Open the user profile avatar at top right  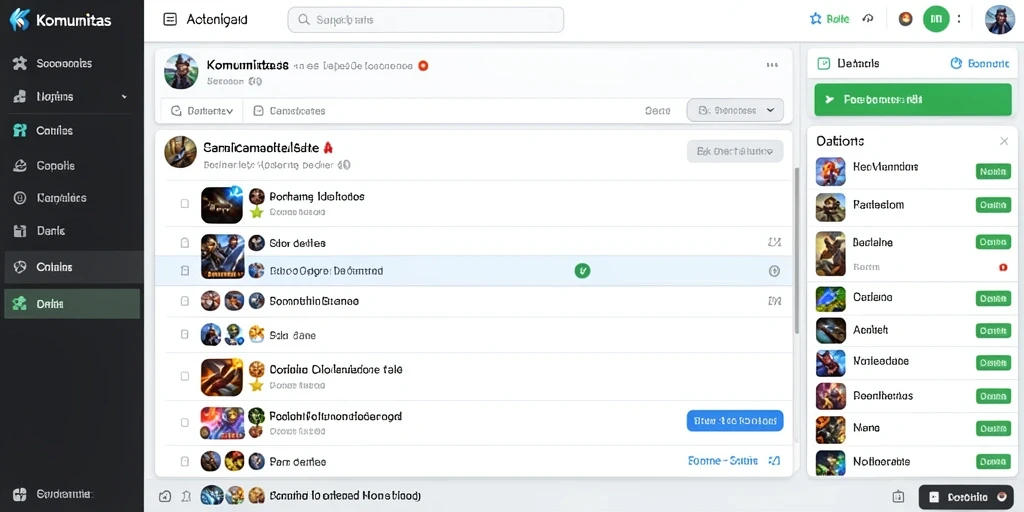[999, 20]
